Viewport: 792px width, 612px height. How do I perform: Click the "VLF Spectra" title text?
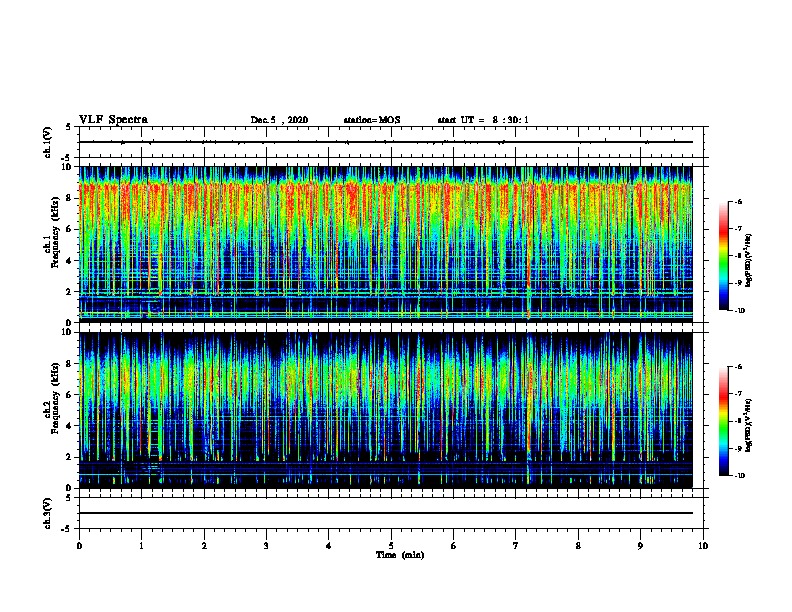113,120
